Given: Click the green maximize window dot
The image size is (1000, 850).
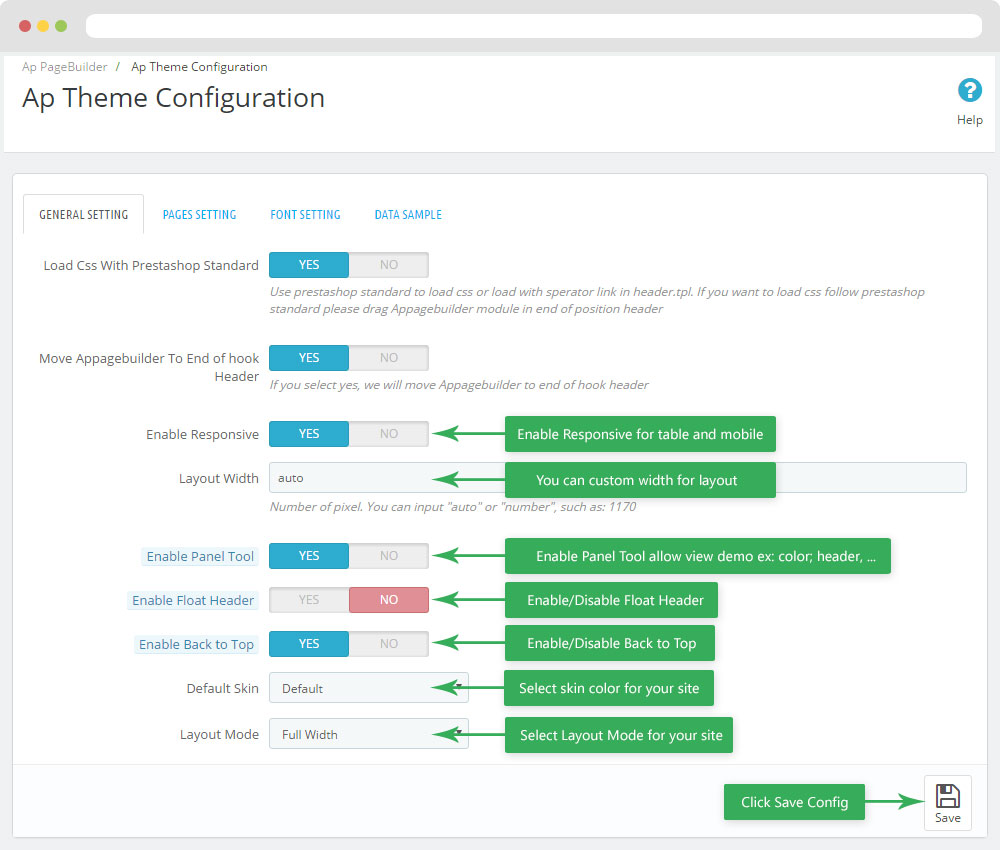Looking at the screenshot, I should click(x=61, y=26).
